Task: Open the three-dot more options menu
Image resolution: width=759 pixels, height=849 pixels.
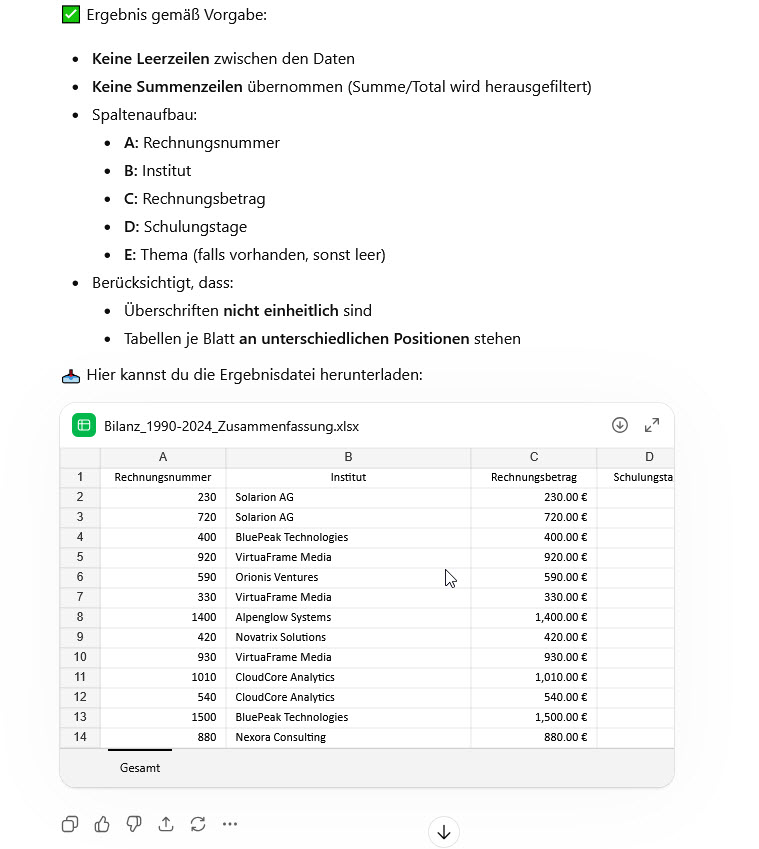Action: tap(230, 824)
